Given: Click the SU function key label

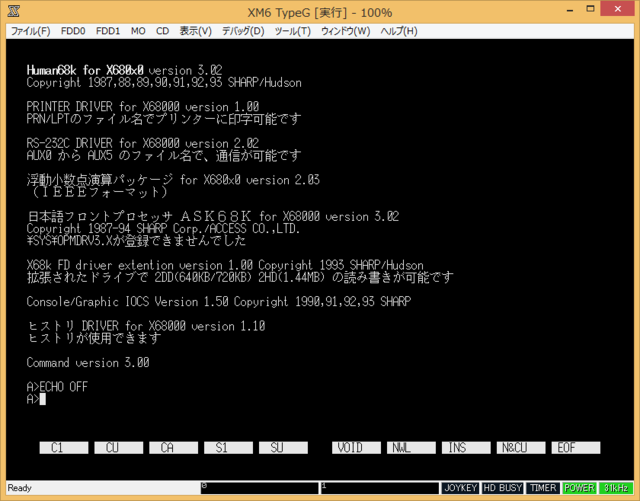Looking at the screenshot, I should coord(283,448).
